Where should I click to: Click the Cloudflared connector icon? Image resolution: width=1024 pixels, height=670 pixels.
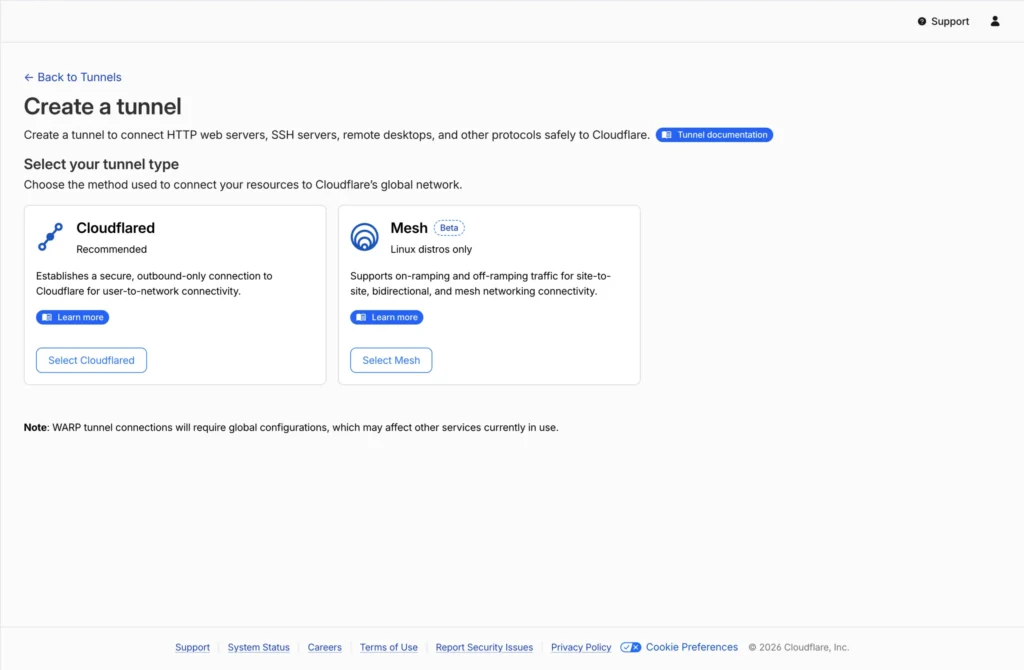(50, 236)
